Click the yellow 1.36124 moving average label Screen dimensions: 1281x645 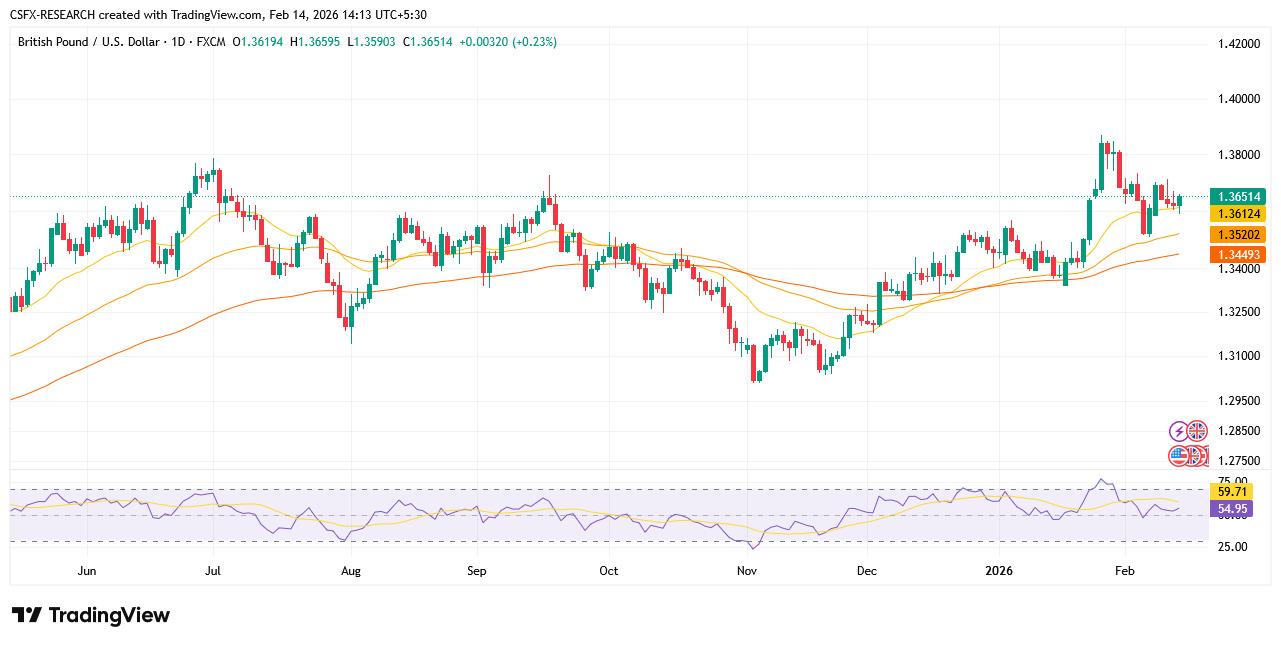coord(1237,214)
